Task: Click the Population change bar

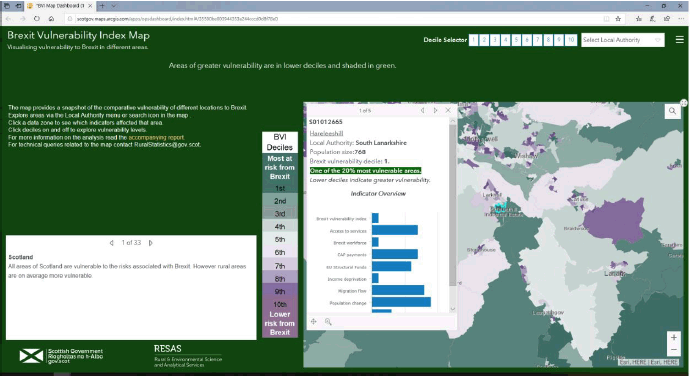Action: [x=401, y=302]
